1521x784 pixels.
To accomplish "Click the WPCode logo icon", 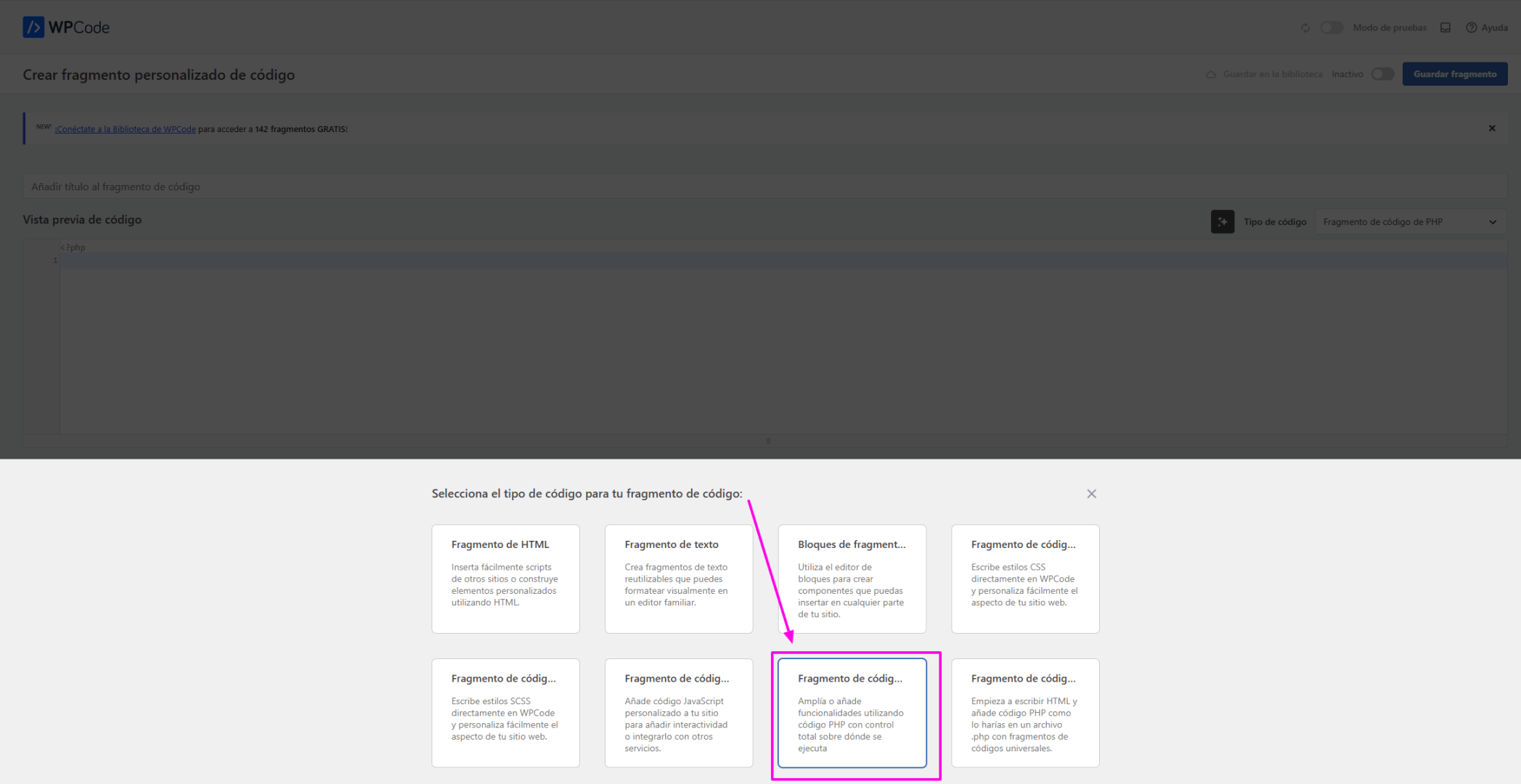I will pyautogui.click(x=33, y=28).
